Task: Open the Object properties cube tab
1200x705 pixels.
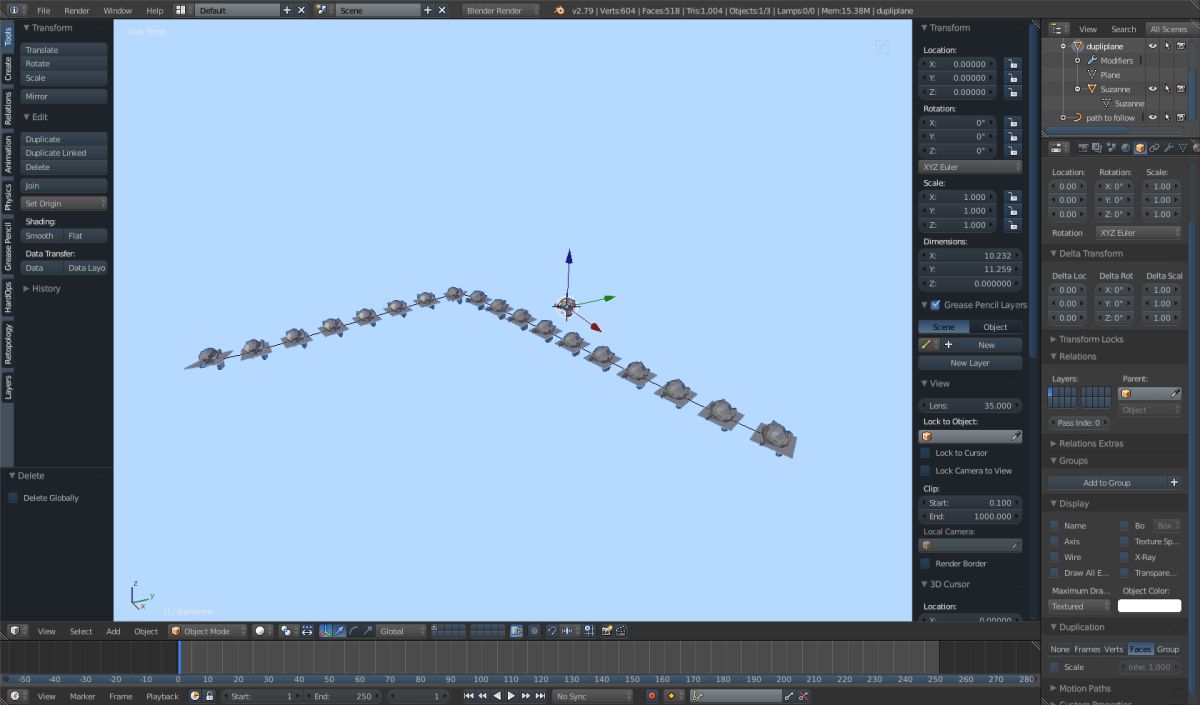Action: (x=1140, y=148)
